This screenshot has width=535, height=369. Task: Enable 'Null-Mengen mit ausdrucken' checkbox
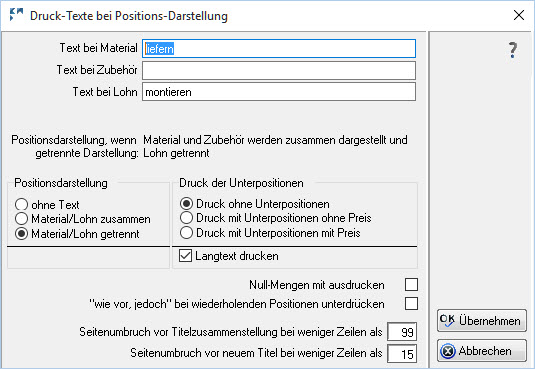[411, 284]
